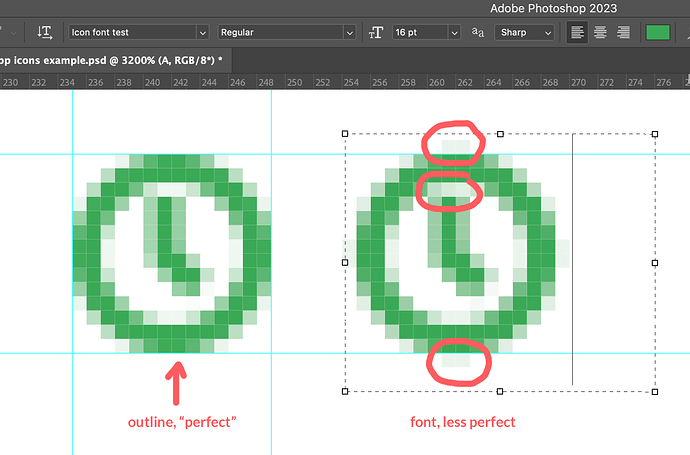Click the 16 pt font size field

[x=421, y=33]
